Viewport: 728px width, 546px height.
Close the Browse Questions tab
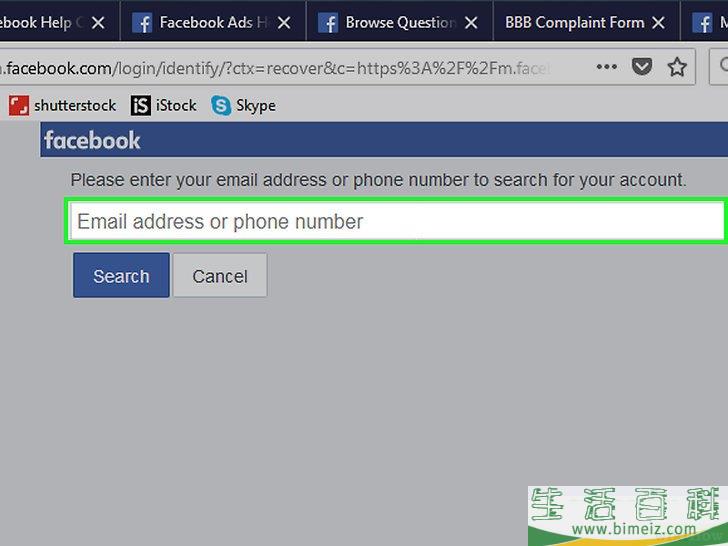471,22
